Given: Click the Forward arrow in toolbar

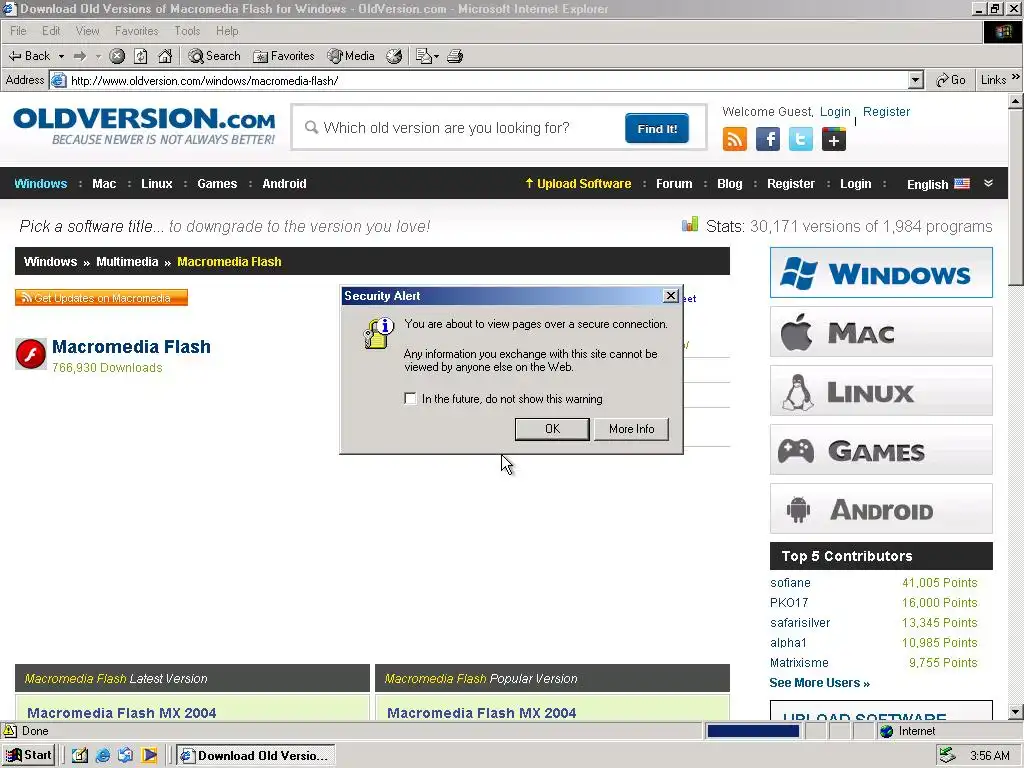Looking at the screenshot, I should click(80, 56).
